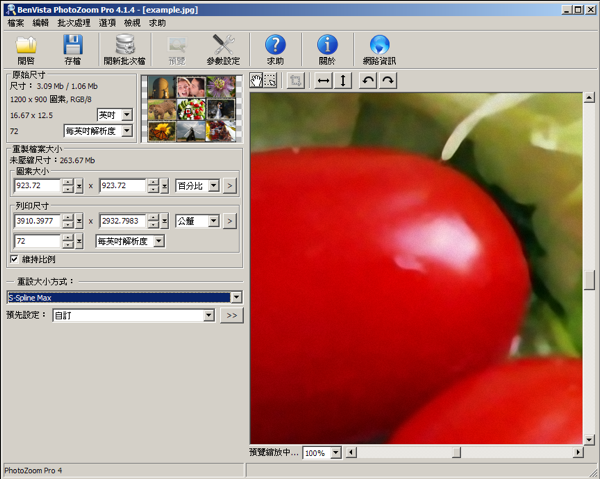
Task: Open print size 每英吋解析度 dropdown
Action: click(159, 241)
